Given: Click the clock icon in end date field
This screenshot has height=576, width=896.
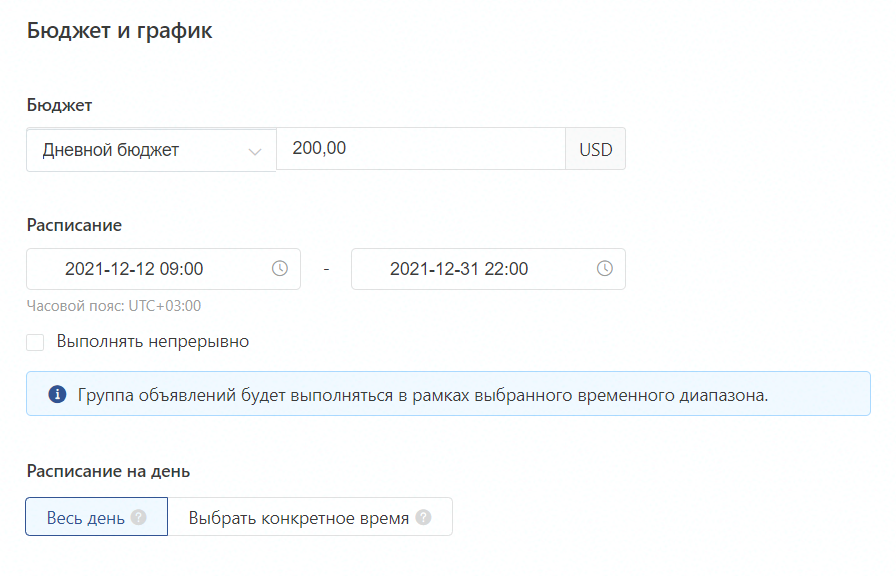Looking at the screenshot, I should [x=605, y=269].
